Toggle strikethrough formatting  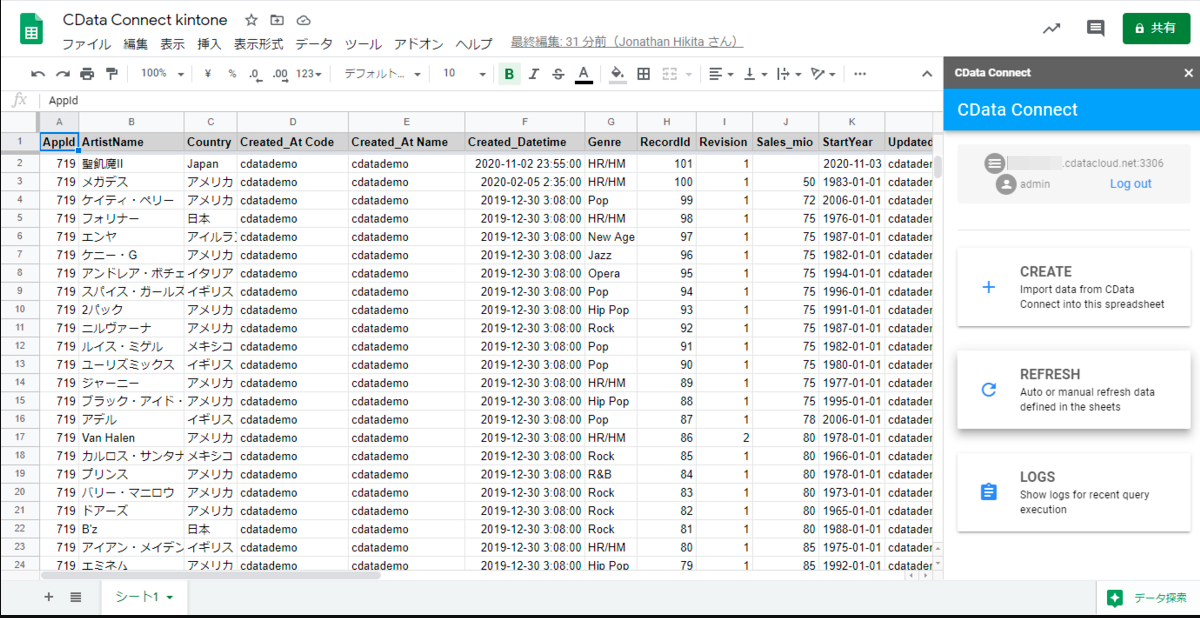click(x=558, y=74)
